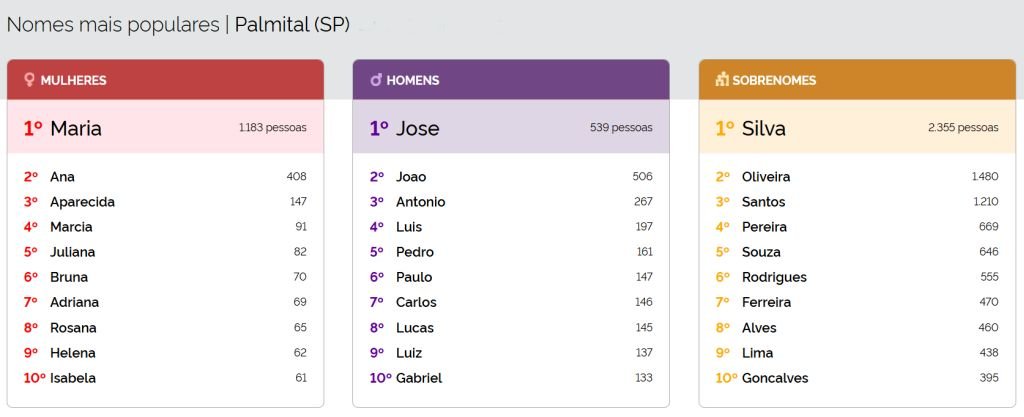Click the top male name Jose
The width and height of the screenshot is (1024, 417).
click(417, 128)
